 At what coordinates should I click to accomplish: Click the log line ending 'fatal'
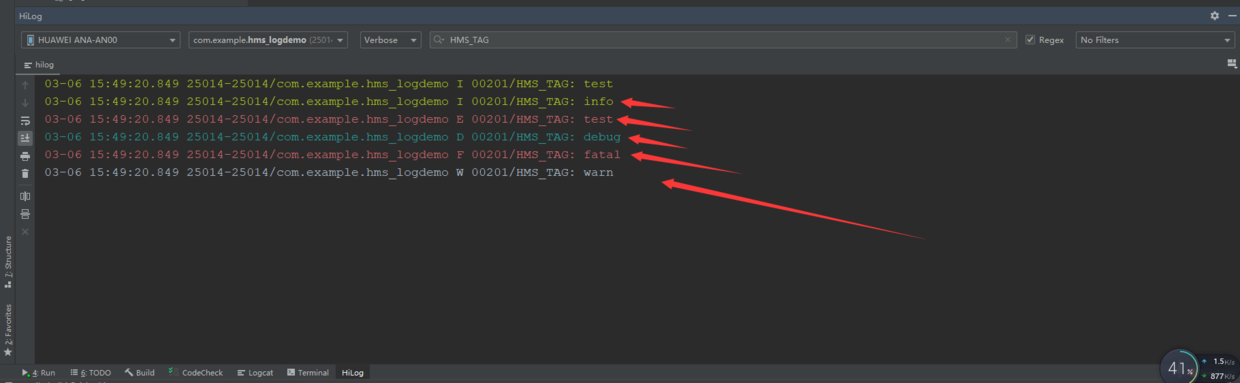click(332, 155)
